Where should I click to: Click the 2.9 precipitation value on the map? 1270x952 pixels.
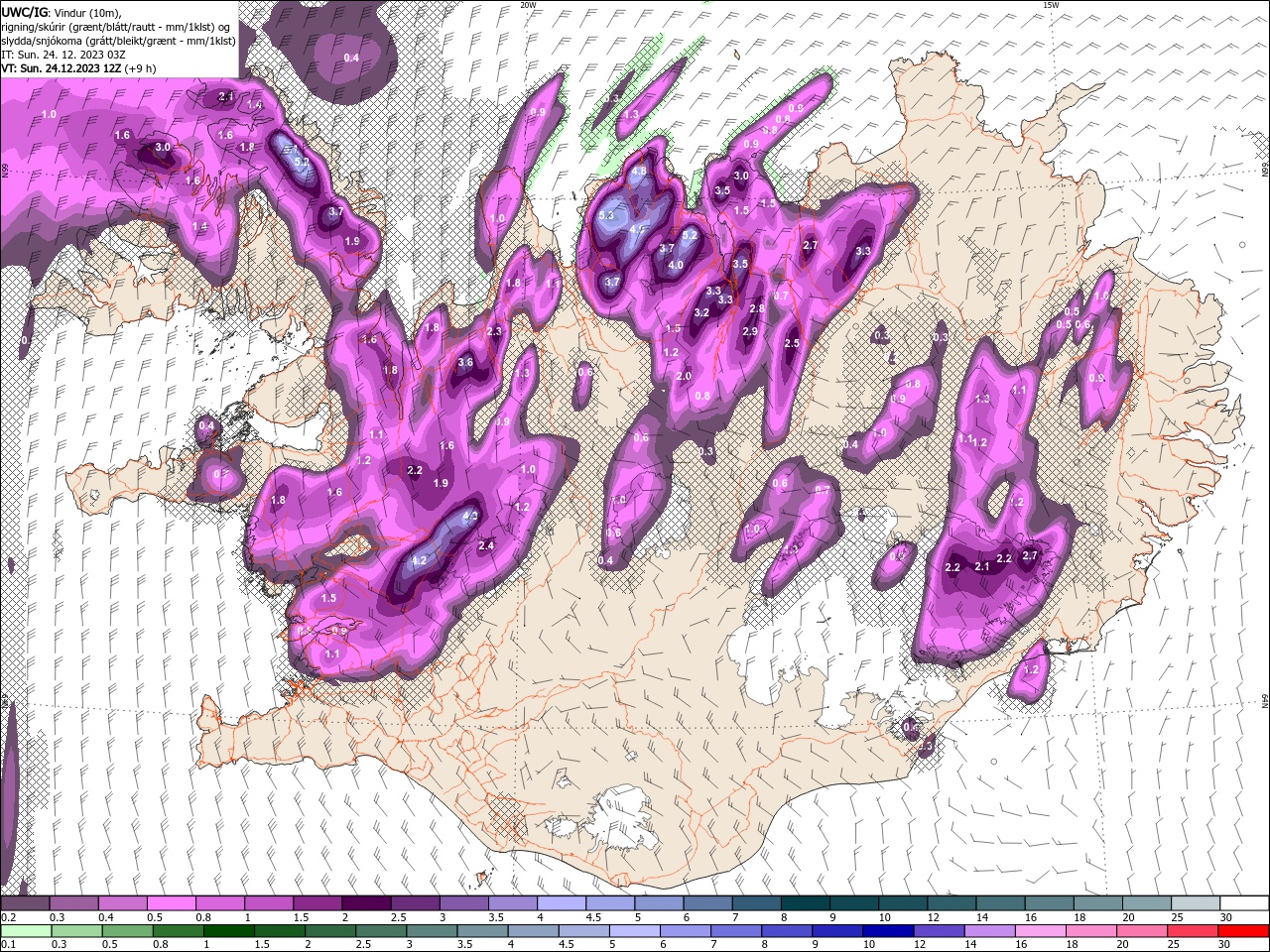tap(750, 331)
